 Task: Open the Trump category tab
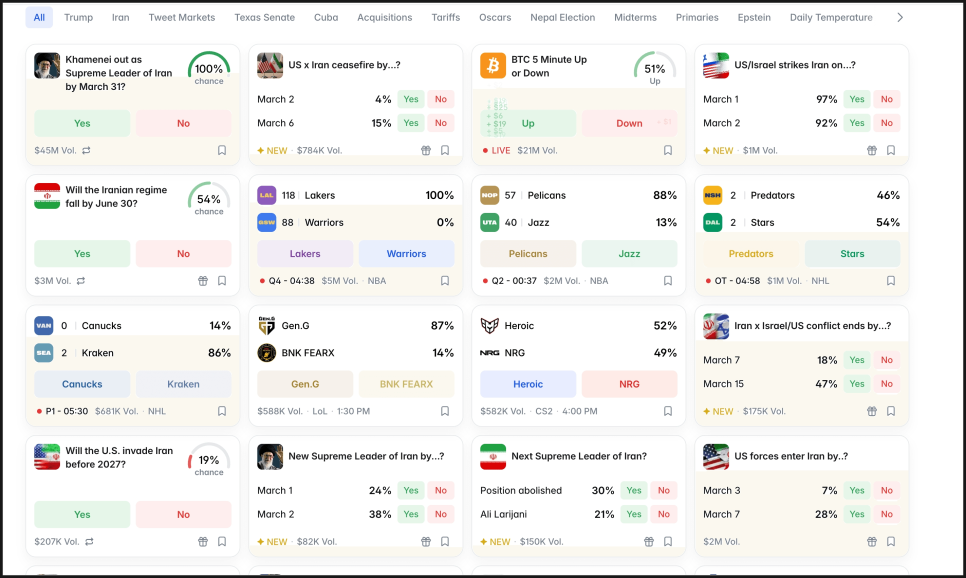(x=78, y=17)
